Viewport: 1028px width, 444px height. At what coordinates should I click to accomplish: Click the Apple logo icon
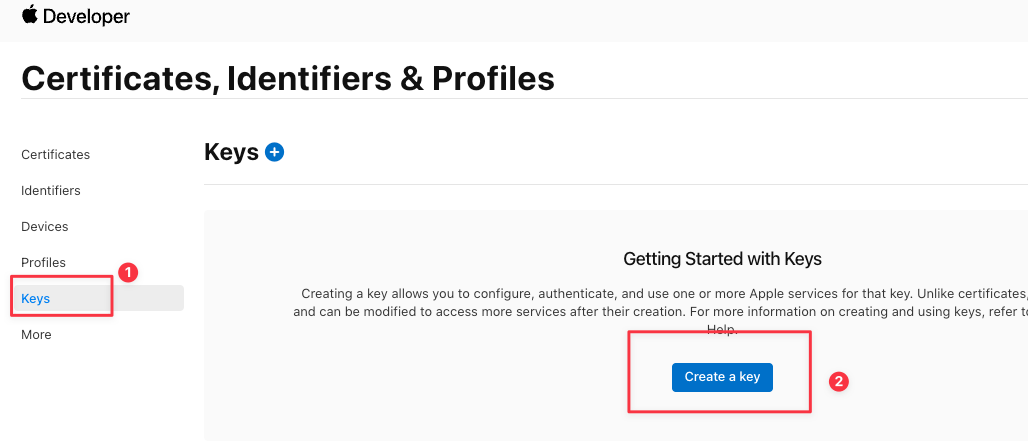coord(30,14)
